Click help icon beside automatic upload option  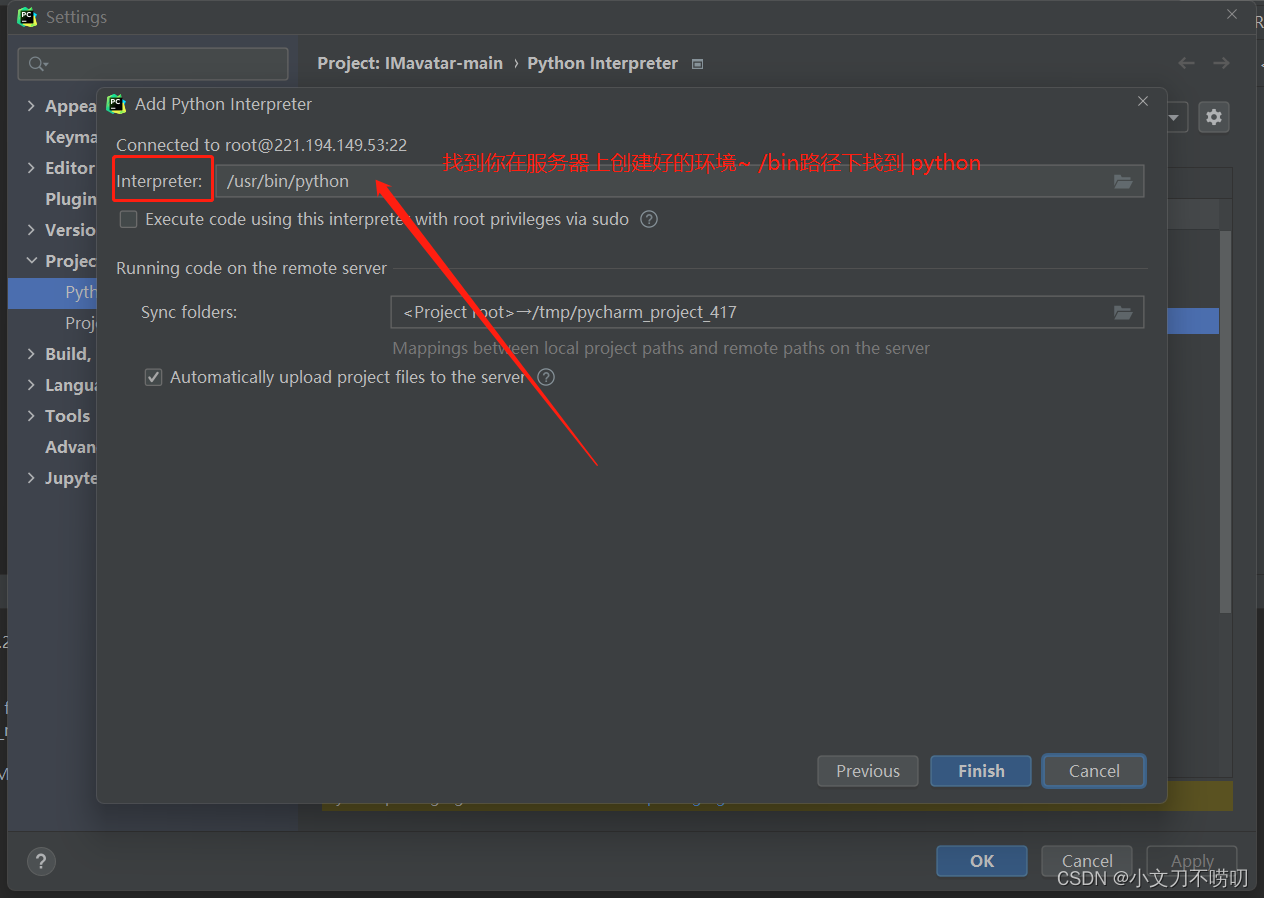click(x=546, y=377)
